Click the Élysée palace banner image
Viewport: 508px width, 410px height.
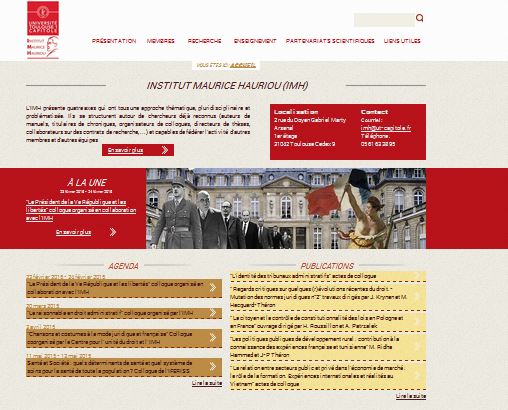click(286, 208)
